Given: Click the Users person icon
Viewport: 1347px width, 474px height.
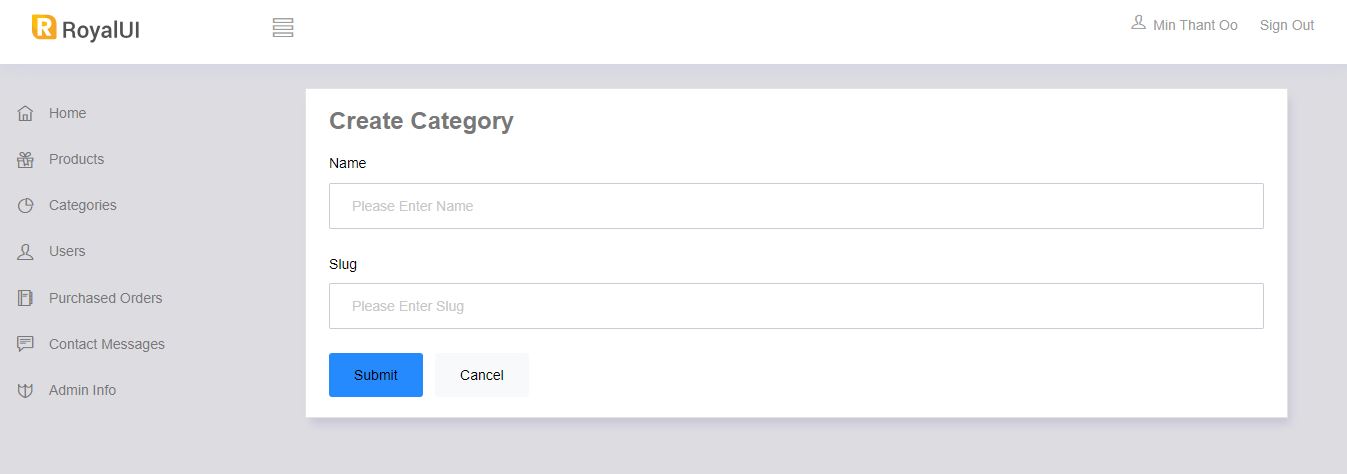Looking at the screenshot, I should 26,252.
